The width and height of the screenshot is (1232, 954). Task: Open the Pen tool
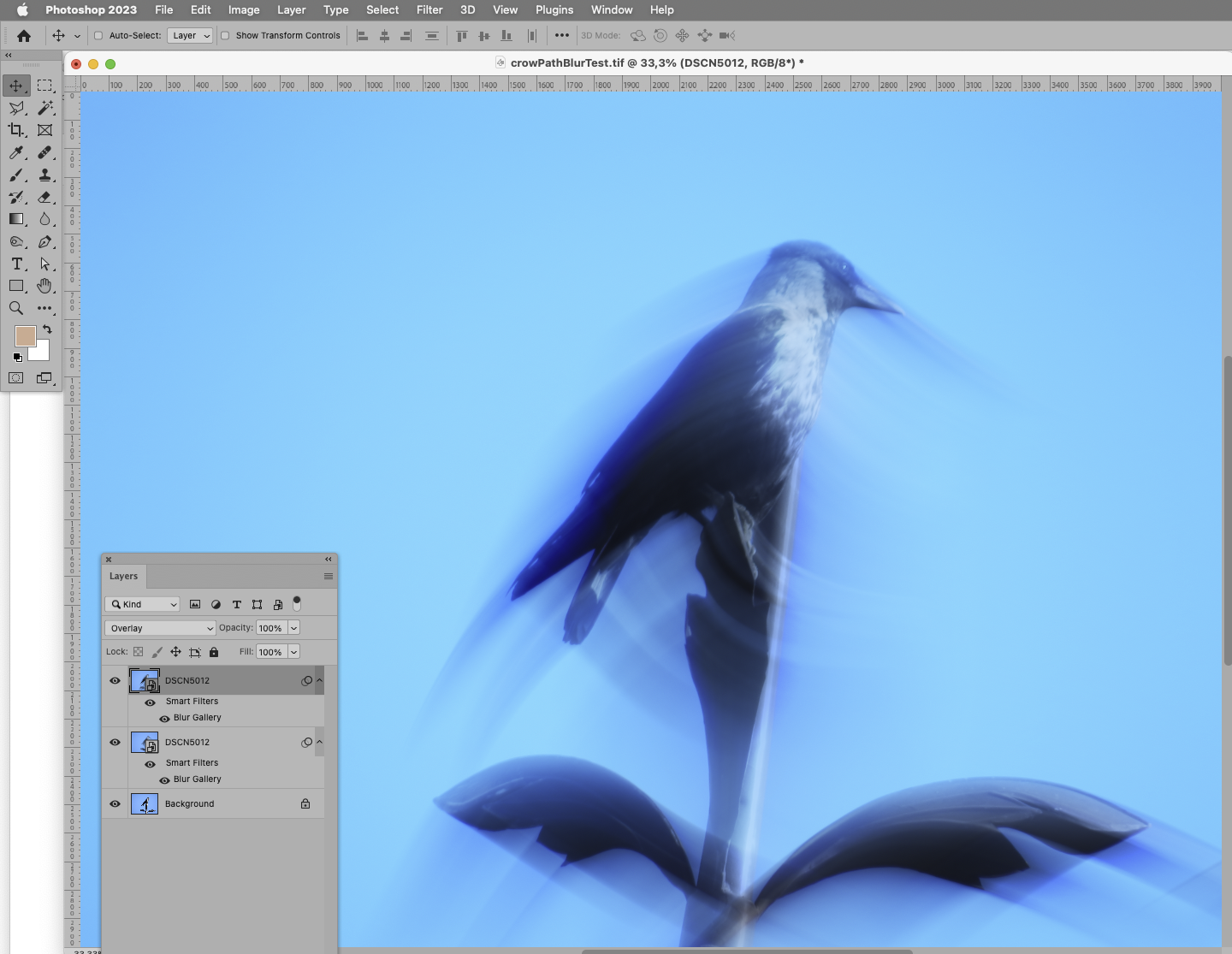45,242
